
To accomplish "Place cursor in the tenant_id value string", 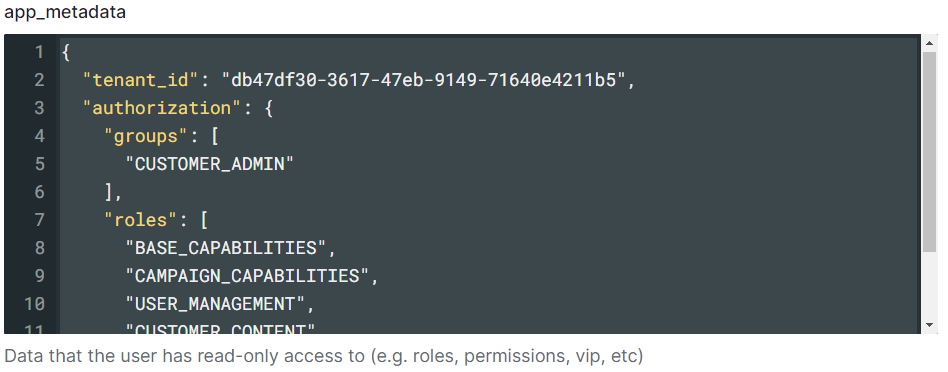I will point(423,80).
